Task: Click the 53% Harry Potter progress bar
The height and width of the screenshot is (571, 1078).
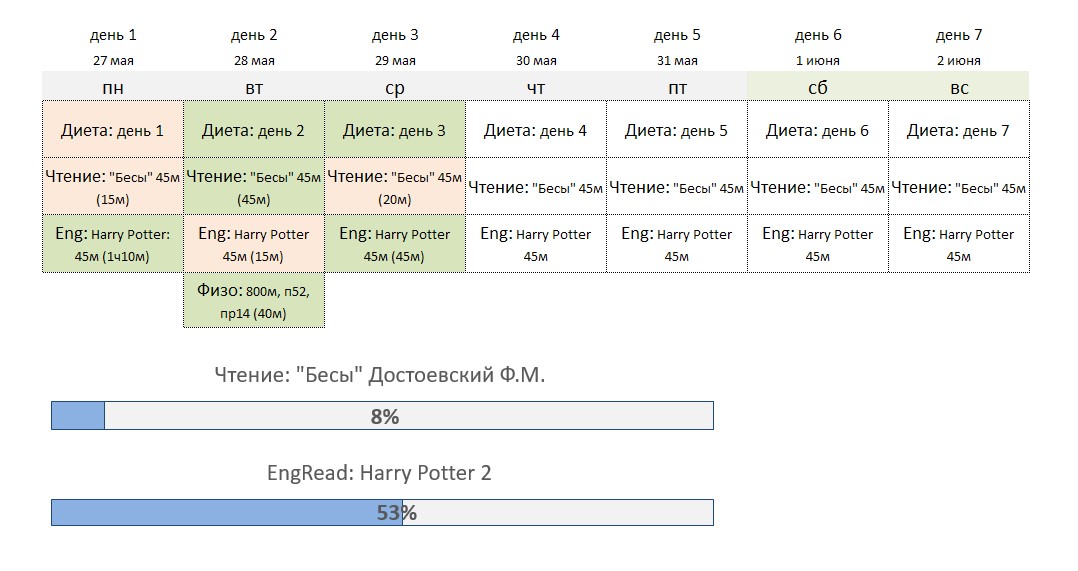Action: [382, 513]
